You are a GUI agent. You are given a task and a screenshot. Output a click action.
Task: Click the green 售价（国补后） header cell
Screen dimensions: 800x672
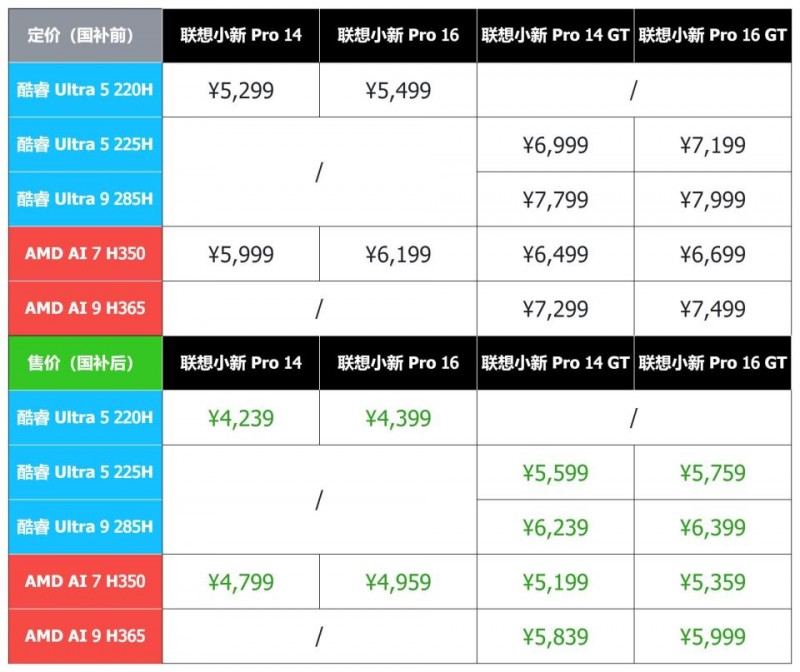pyautogui.click(x=85, y=363)
